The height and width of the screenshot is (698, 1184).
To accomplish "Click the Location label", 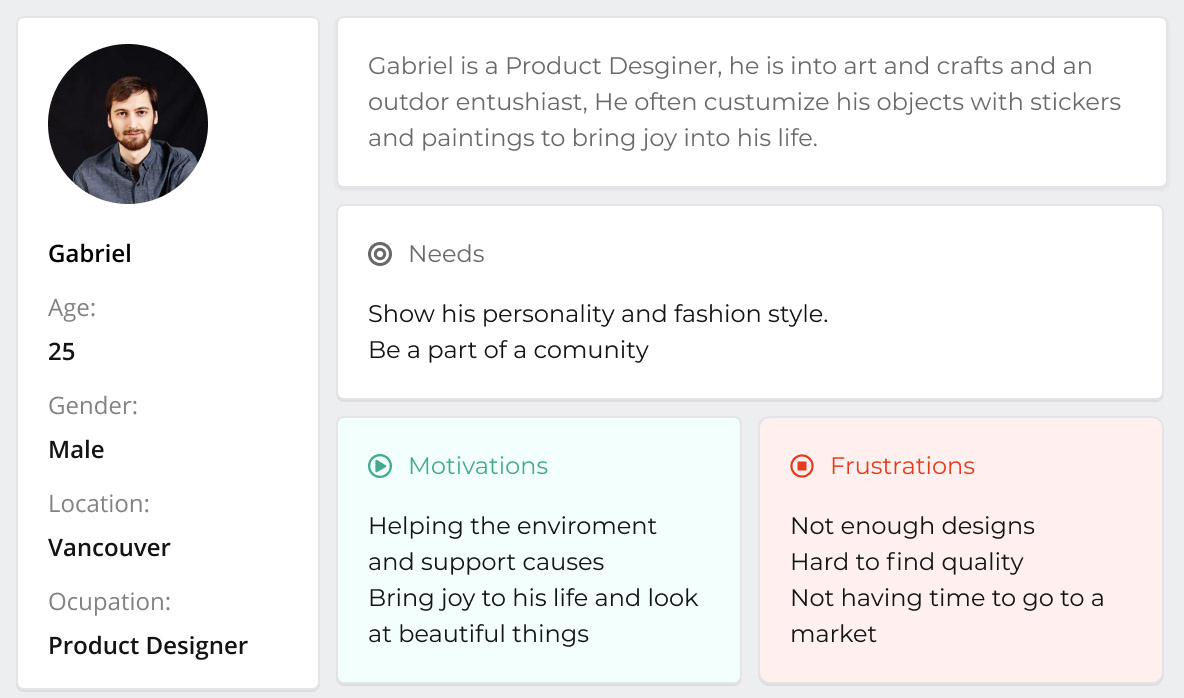I will pos(99,504).
